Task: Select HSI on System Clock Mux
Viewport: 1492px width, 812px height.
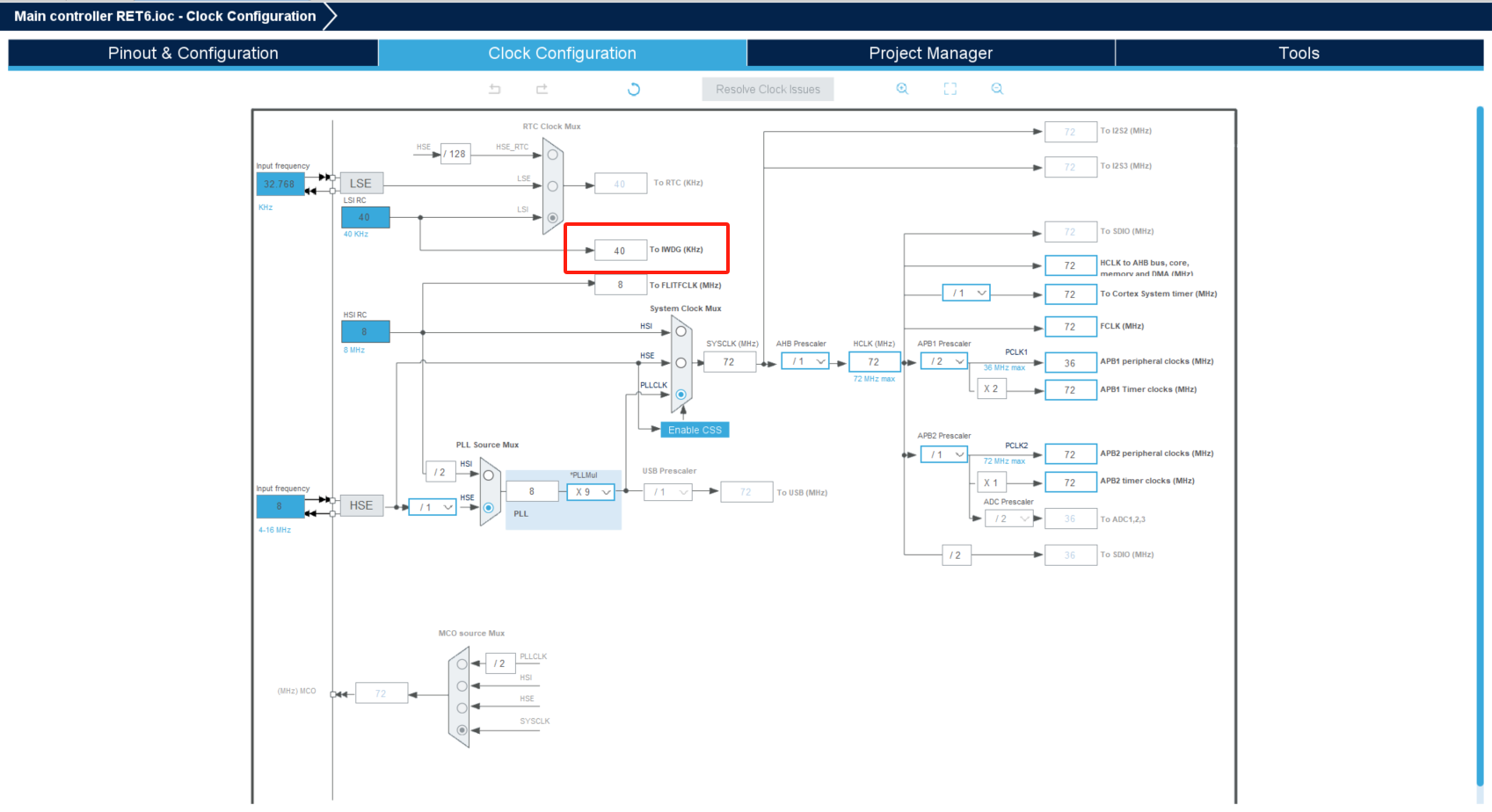Action: click(680, 331)
